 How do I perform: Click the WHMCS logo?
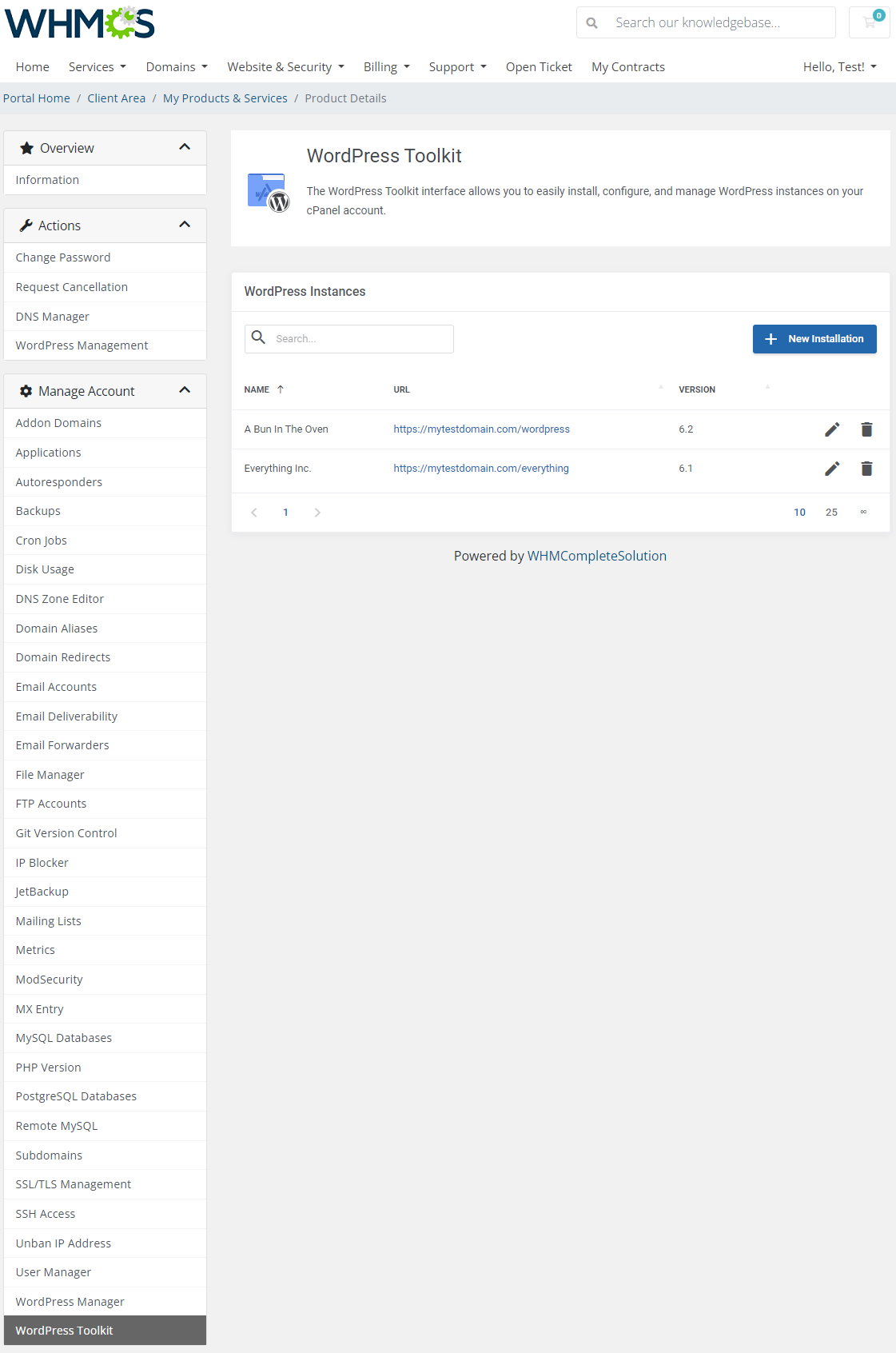[x=80, y=23]
